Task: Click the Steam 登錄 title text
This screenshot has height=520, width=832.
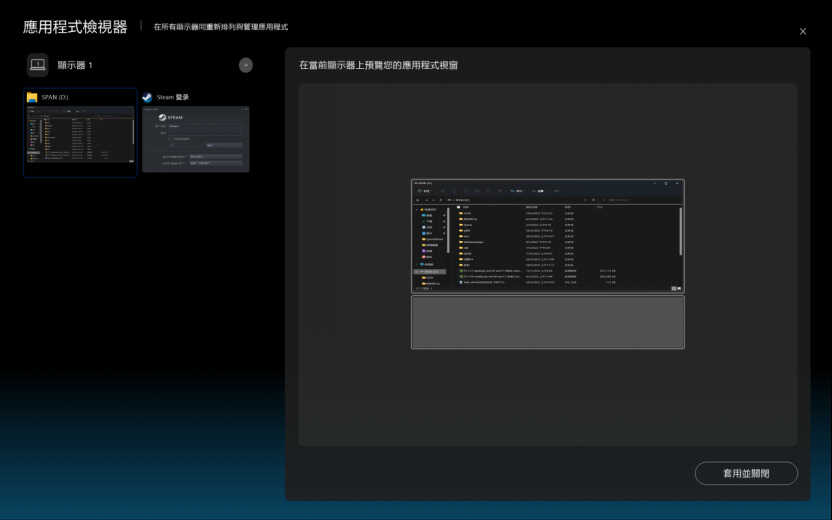Action: [173, 97]
